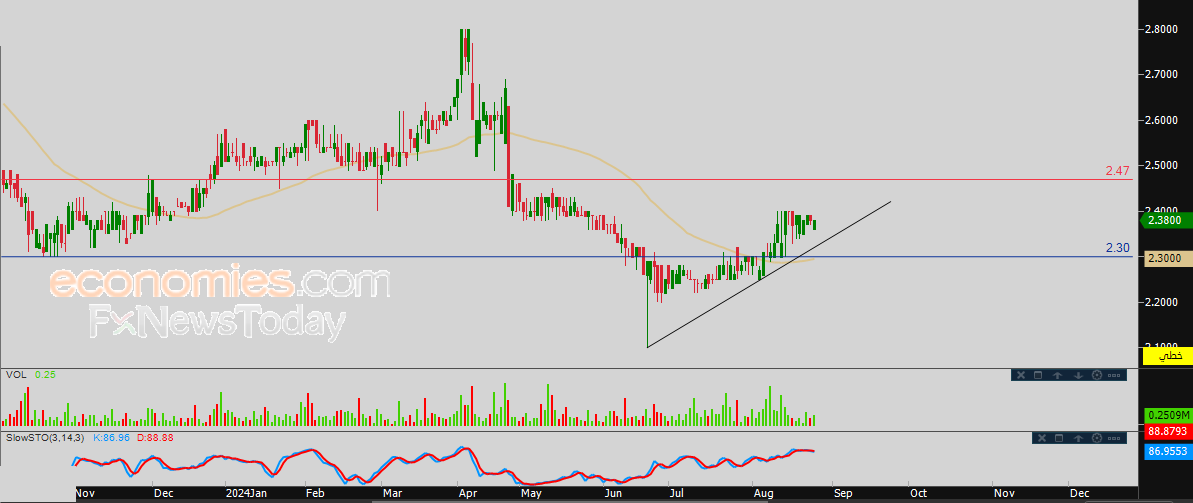The height and width of the screenshot is (503, 1193).
Task: Click the 2.6000 price axis label
Action: (1162, 120)
